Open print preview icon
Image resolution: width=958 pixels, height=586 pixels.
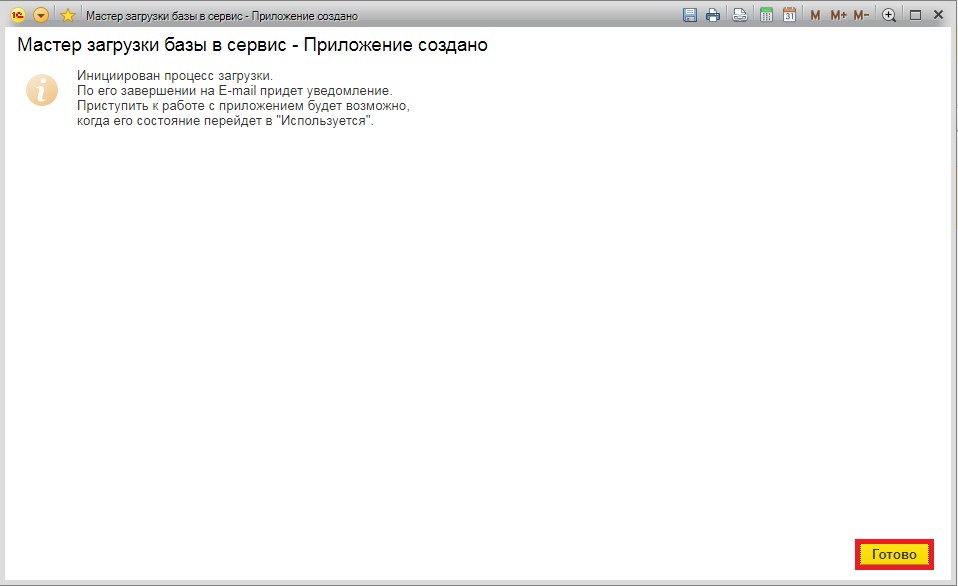tap(739, 15)
